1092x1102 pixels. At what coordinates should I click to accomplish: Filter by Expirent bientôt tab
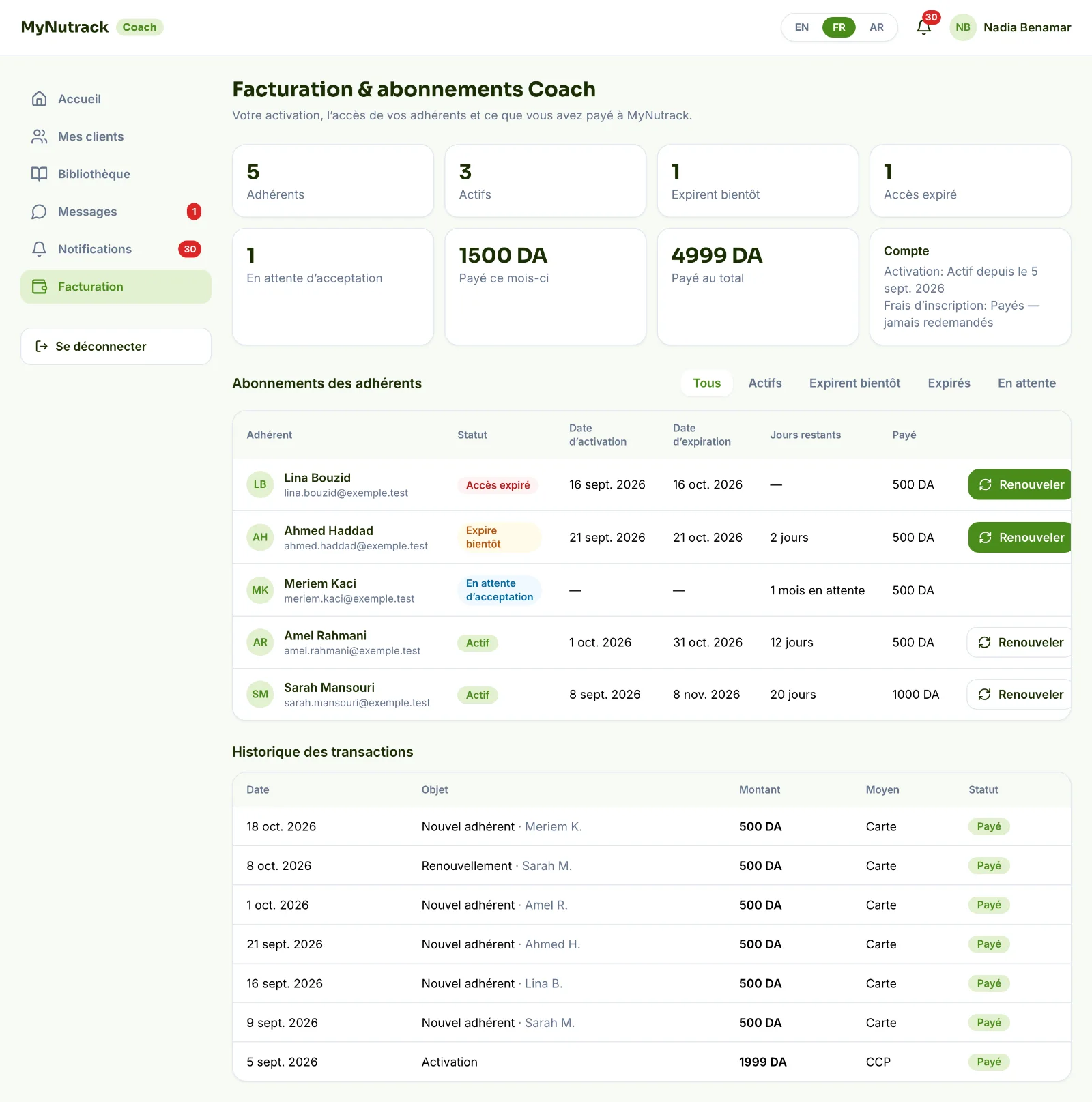(854, 383)
